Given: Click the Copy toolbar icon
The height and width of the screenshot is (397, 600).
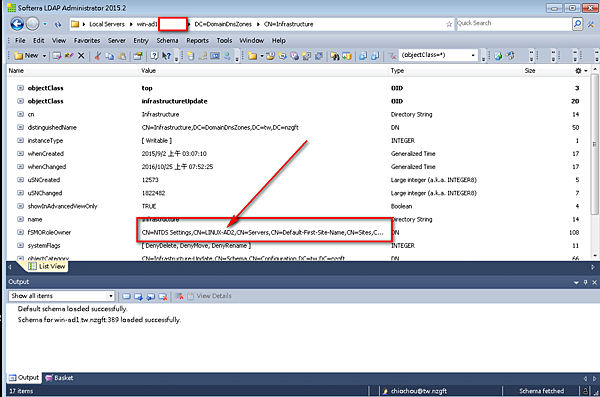Looking at the screenshot, I should 110,56.
